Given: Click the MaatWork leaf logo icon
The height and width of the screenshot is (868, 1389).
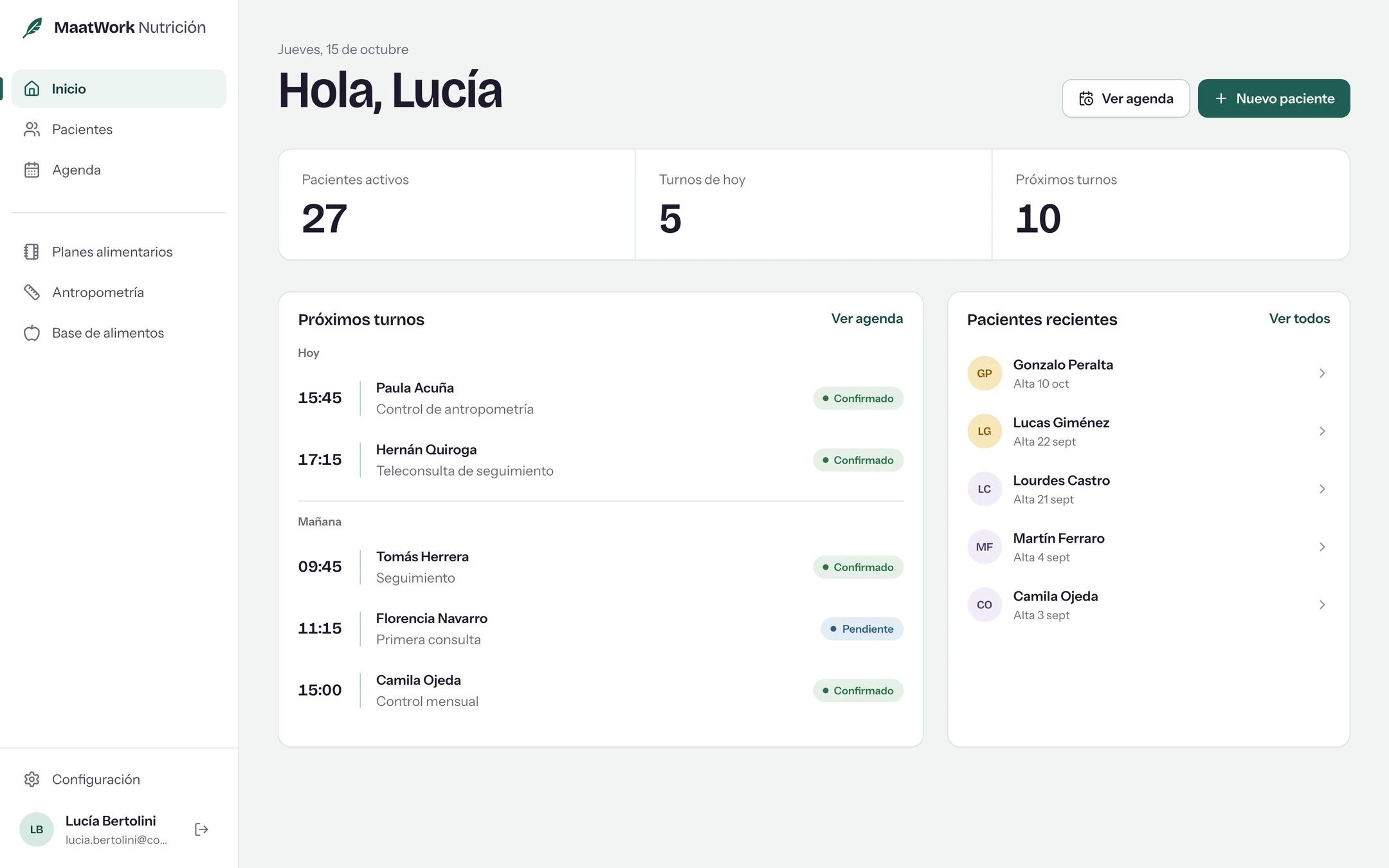Looking at the screenshot, I should 33,28.
